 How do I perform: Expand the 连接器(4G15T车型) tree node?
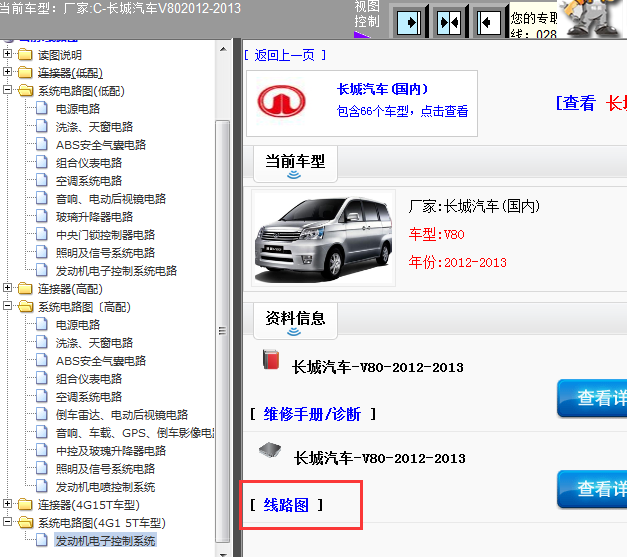[x=7, y=503]
